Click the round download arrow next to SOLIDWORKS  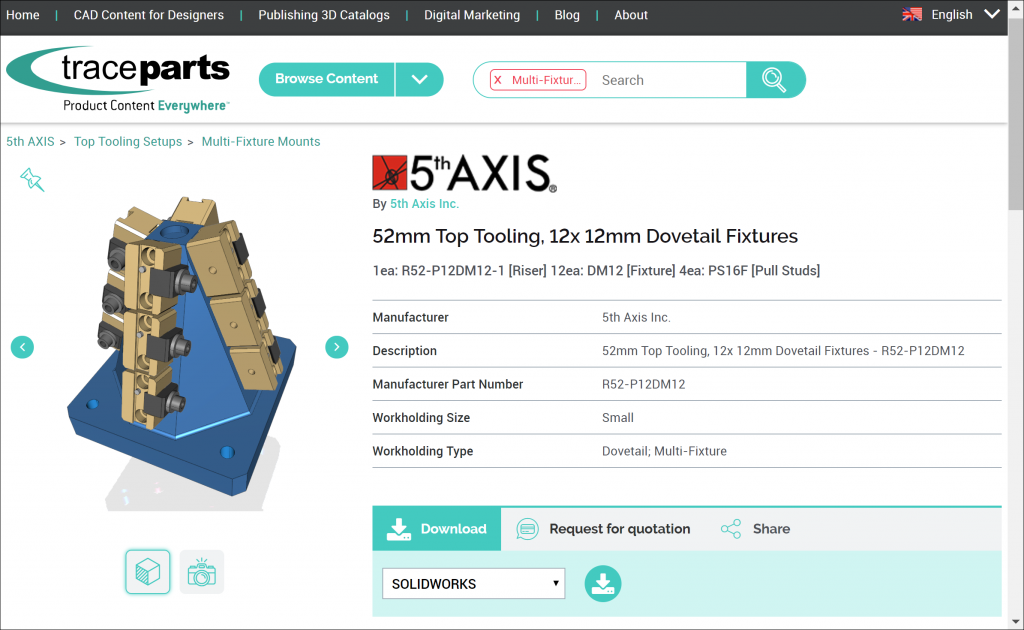pos(603,583)
